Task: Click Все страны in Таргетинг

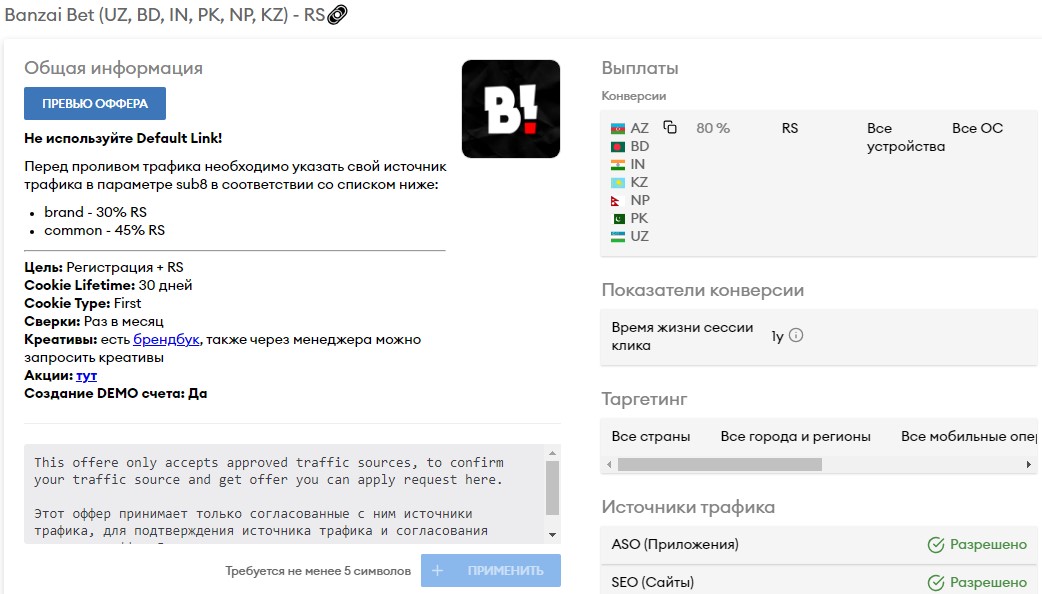Action: click(651, 437)
